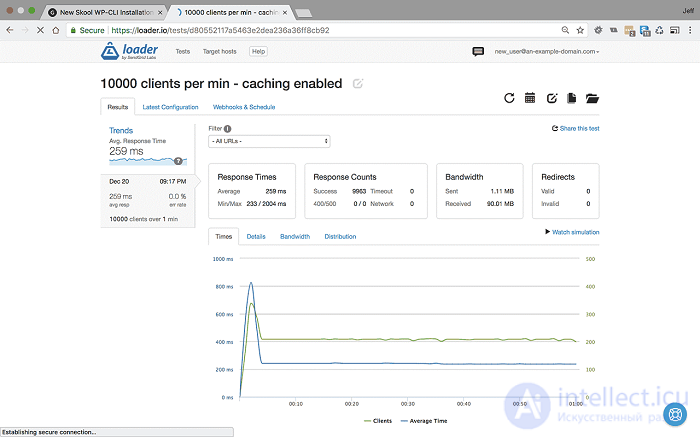The height and width of the screenshot is (437, 700).
Task: Click the recycle extension icon
Action: tap(659, 30)
